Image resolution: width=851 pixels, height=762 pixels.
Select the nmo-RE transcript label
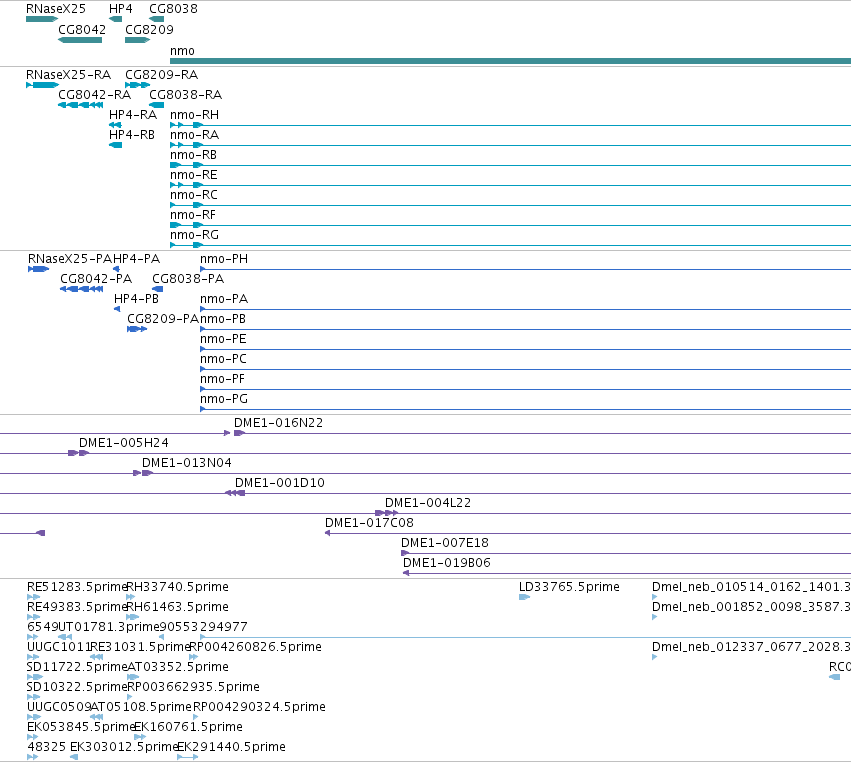pos(194,175)
